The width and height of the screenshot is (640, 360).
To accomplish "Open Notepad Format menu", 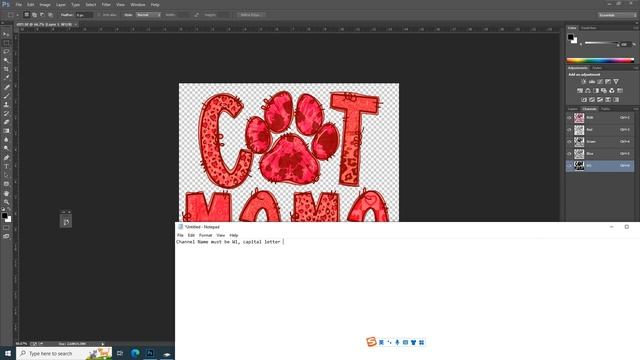I will [205, 235].
